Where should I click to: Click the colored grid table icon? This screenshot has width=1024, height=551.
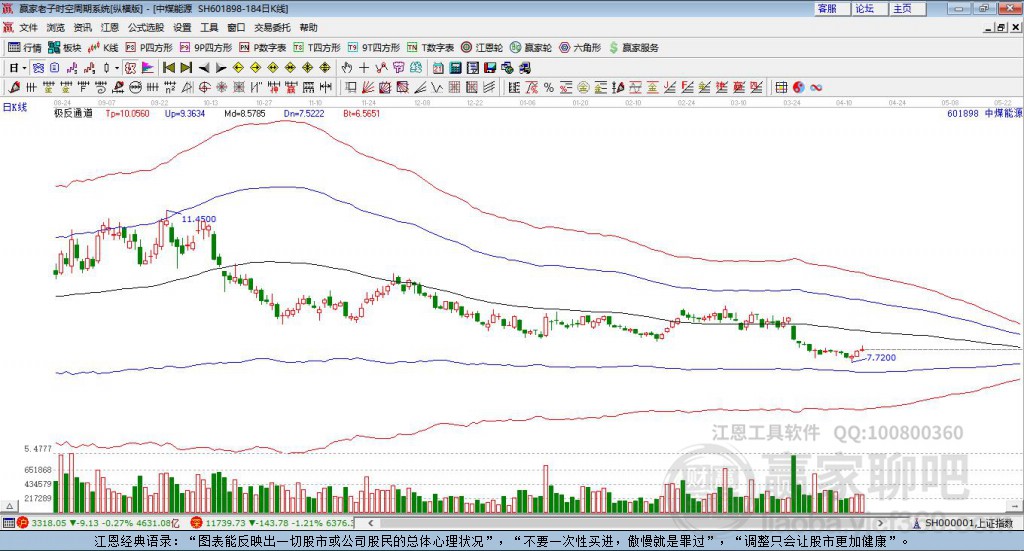(x=781, y=87)
